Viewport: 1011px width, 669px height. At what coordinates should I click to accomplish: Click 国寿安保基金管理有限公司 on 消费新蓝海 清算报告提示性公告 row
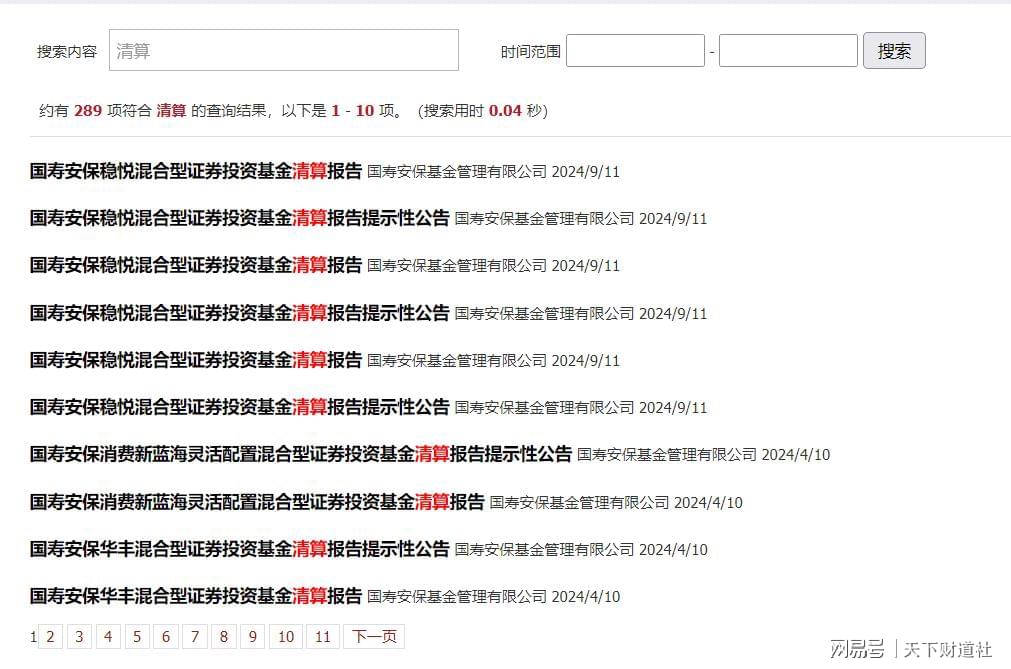tap(667, 455)
